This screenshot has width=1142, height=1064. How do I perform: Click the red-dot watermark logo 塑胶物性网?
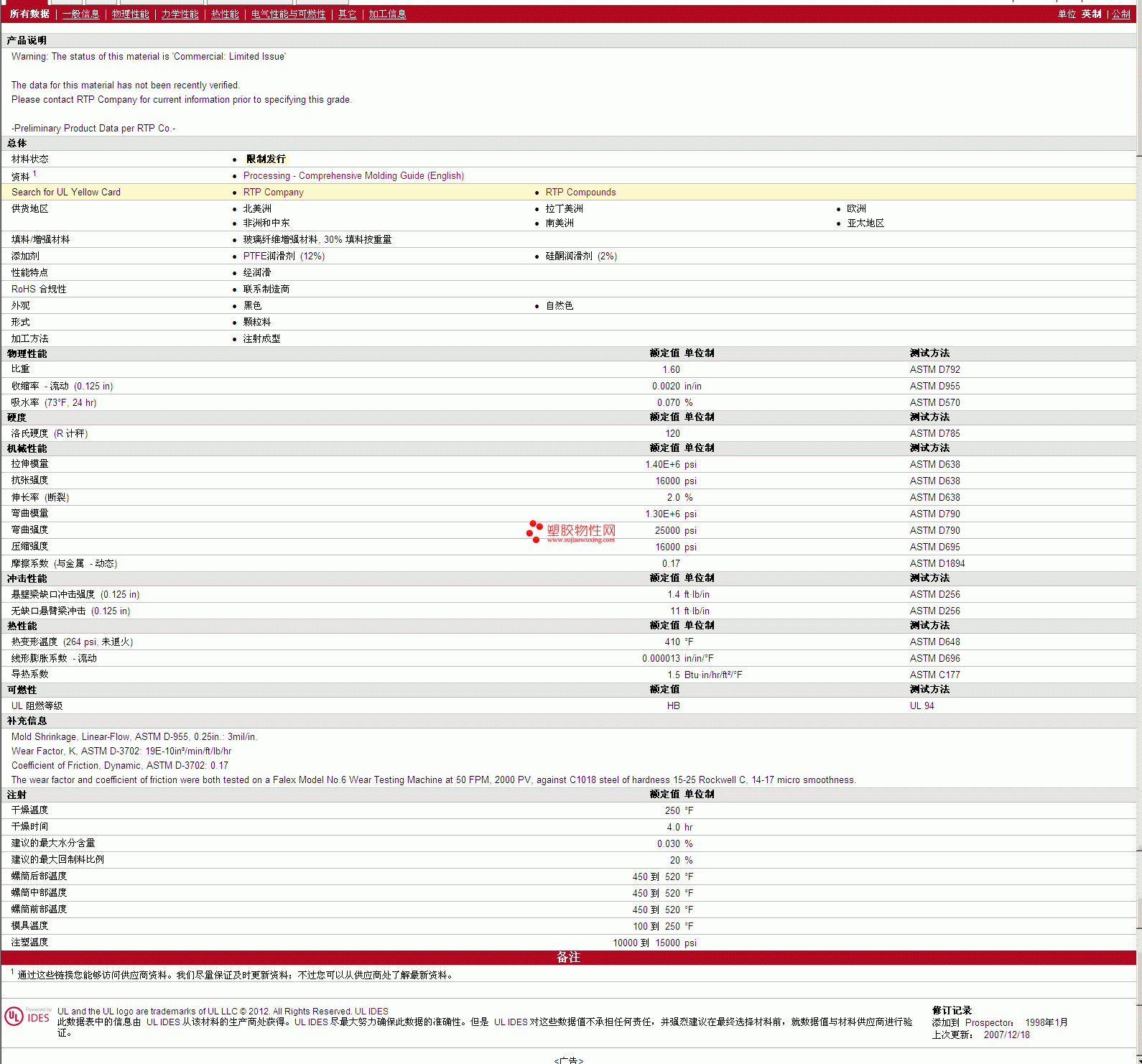[x=571, y=532]
